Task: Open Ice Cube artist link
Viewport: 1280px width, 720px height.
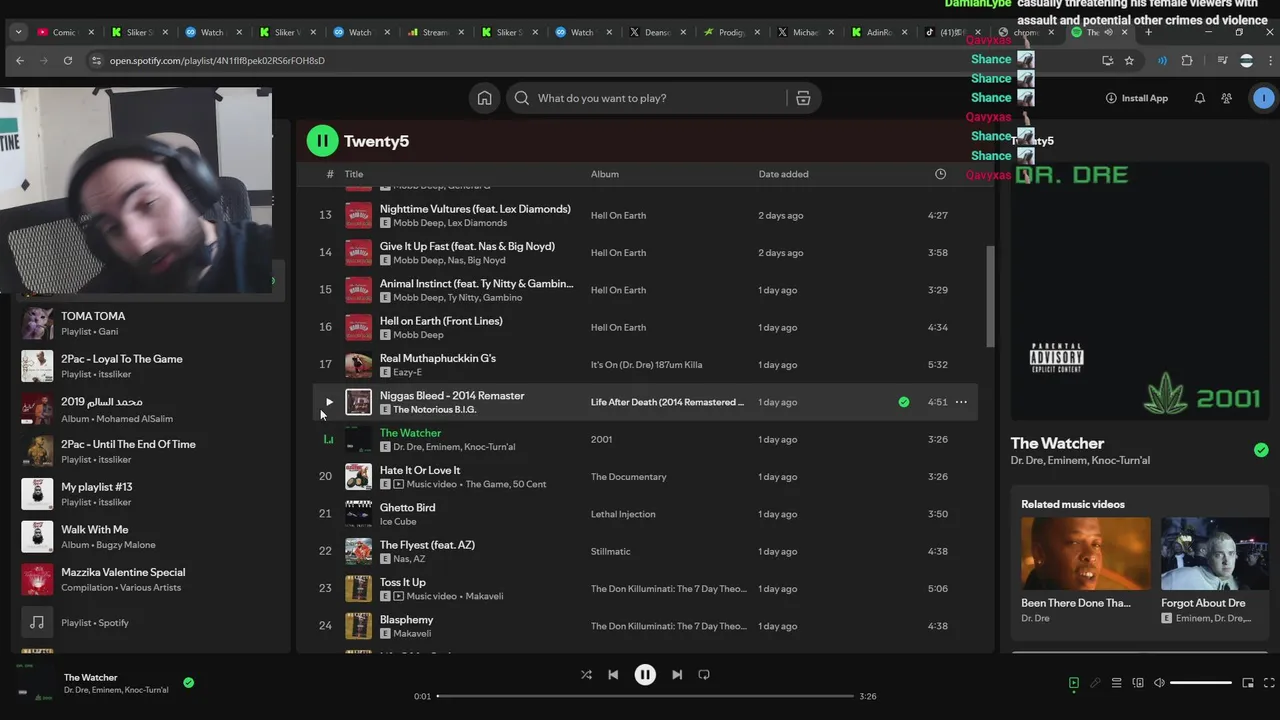Action: click(398, 521)
